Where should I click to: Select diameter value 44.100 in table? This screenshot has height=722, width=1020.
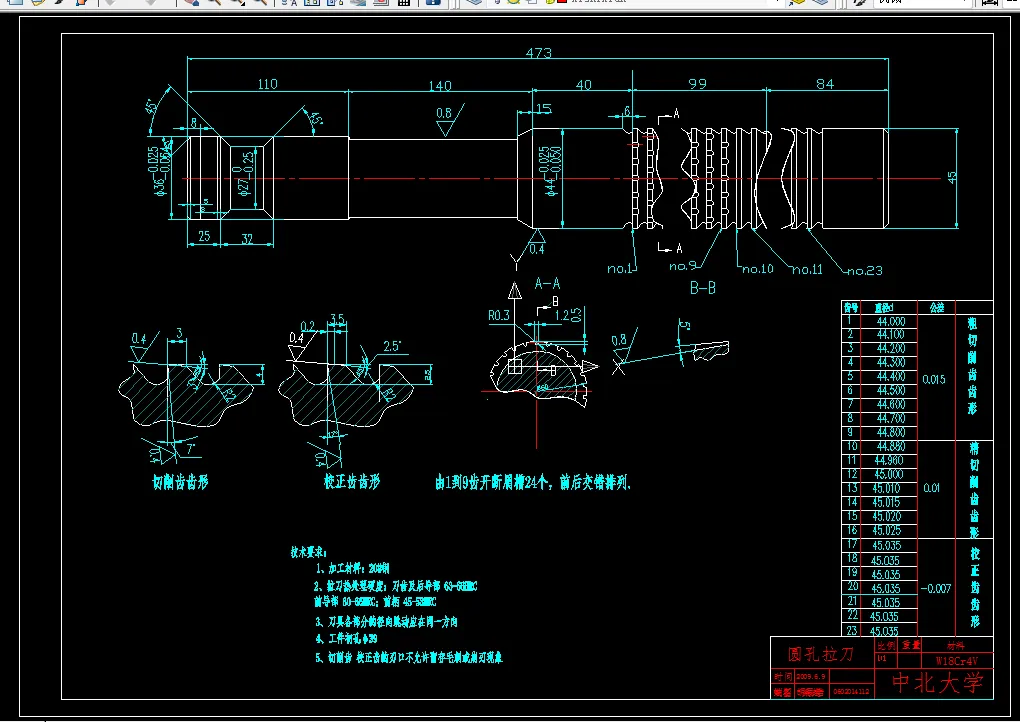pyautogui.click(x=891, y=334)
